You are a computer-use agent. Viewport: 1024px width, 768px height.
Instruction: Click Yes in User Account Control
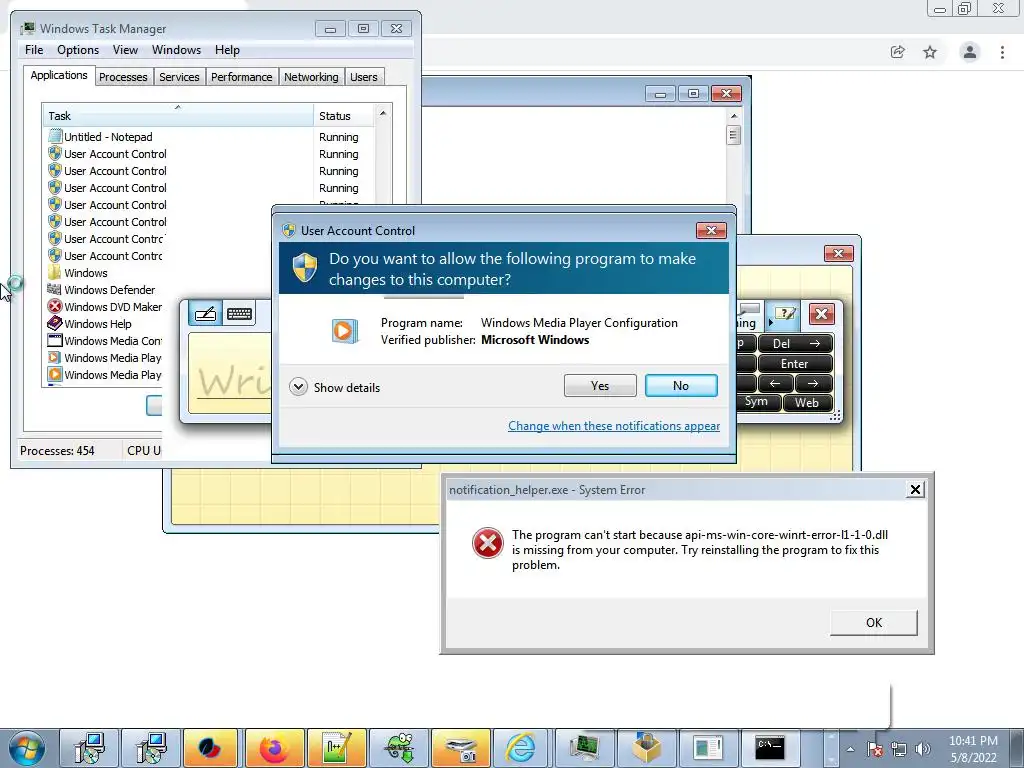tap(600, 386)
